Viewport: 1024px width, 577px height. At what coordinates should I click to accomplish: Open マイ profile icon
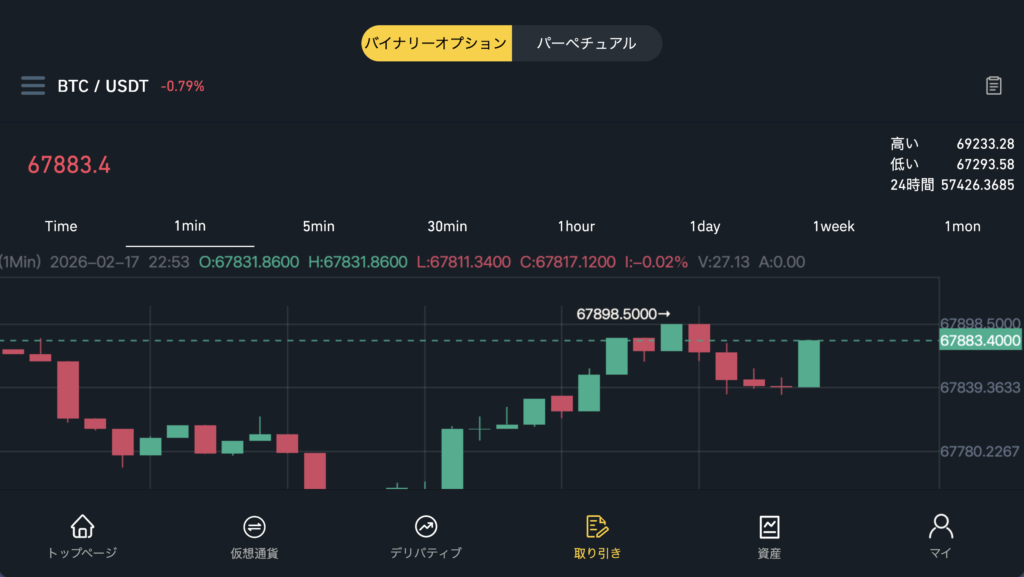point(940,526)
